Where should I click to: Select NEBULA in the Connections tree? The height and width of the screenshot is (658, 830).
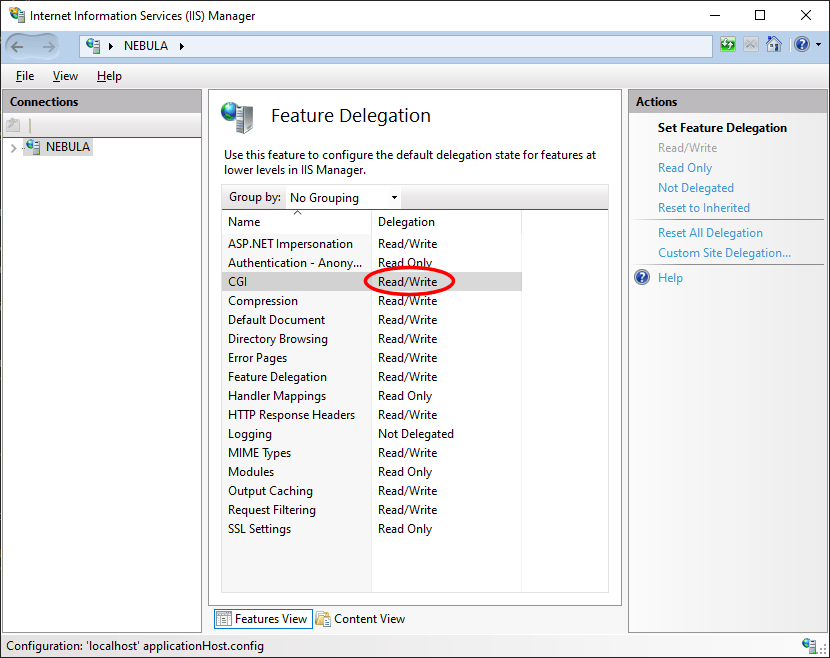click(x=68, y=147)
